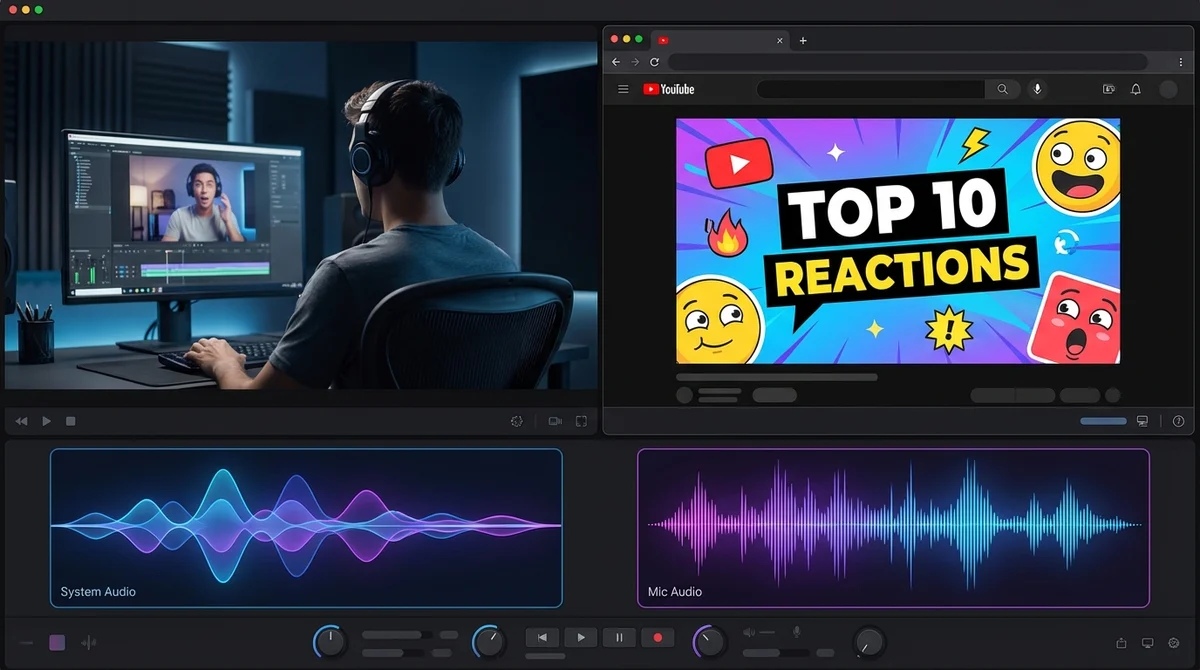The height and width of the screenshot is (670, 1200).
Task: Click the camera icon under left preview
Action: (x=555, y=421)
